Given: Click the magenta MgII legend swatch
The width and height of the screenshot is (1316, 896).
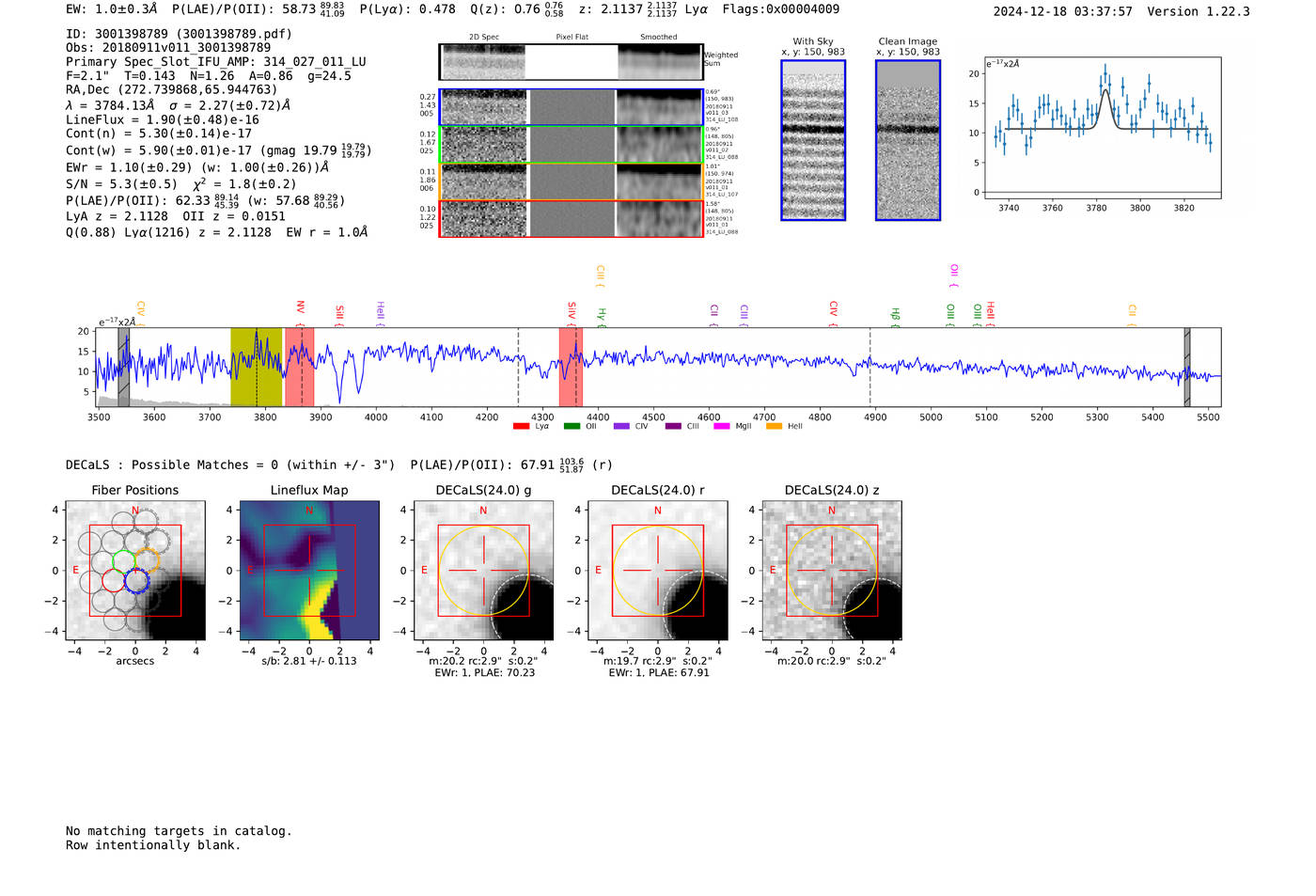Looking at the screenshot, I should (x=722, y=427).
